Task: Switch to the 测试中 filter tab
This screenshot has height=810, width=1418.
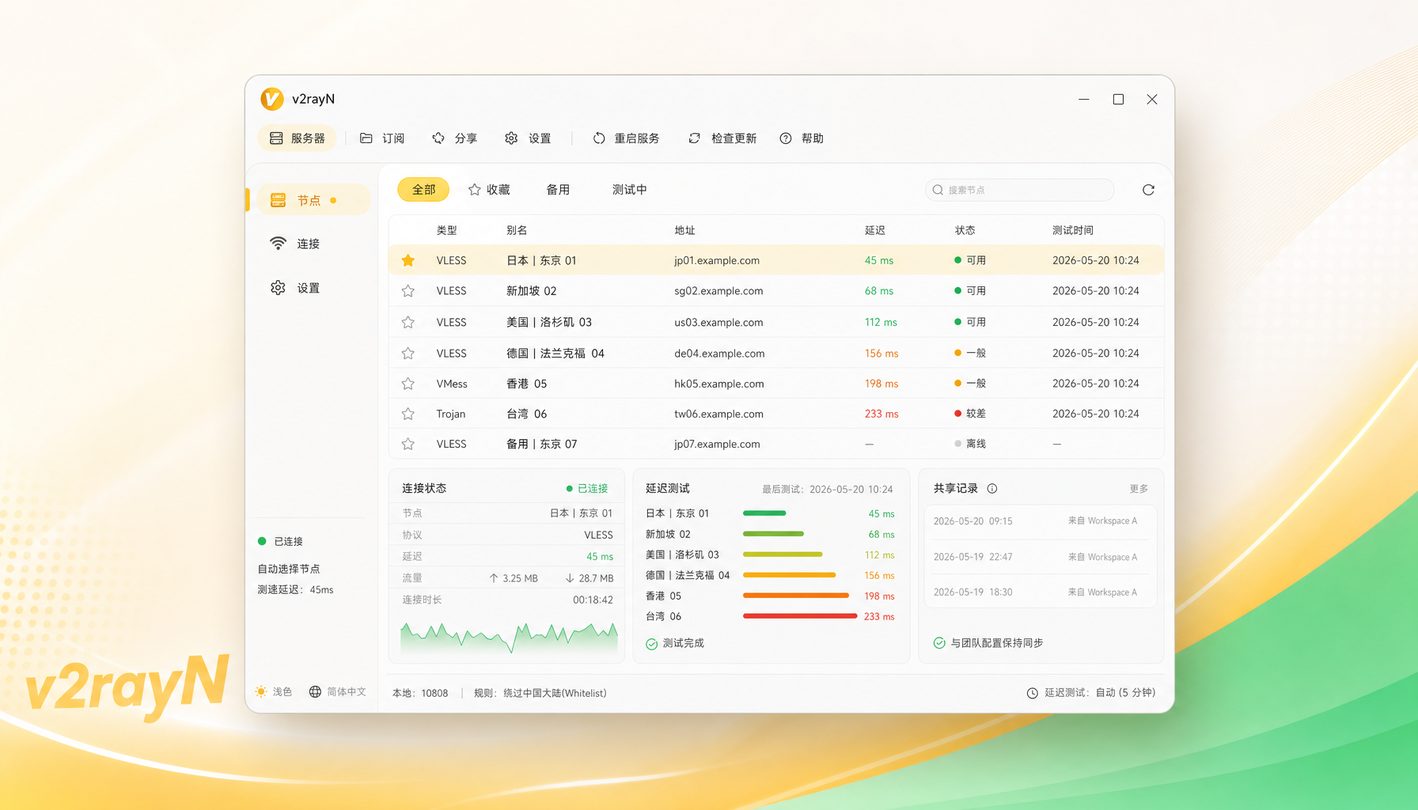Action: click(630, 190)
